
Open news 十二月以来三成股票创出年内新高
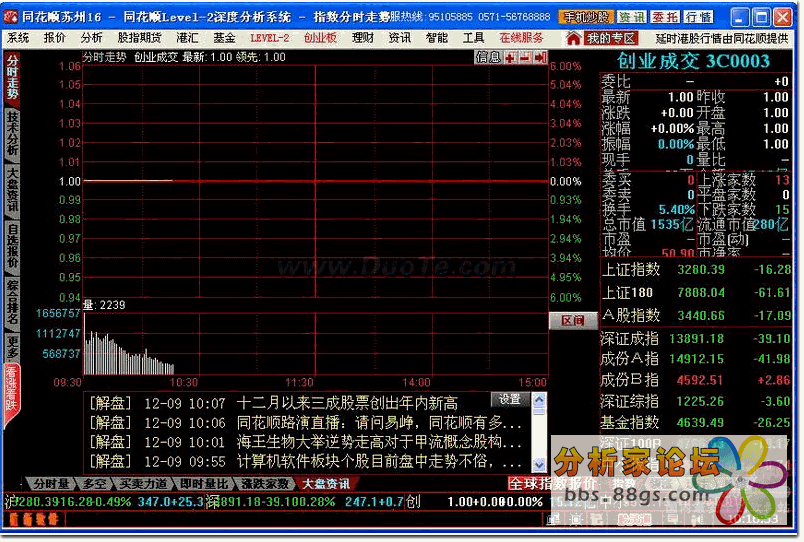(x=347, y=403)
